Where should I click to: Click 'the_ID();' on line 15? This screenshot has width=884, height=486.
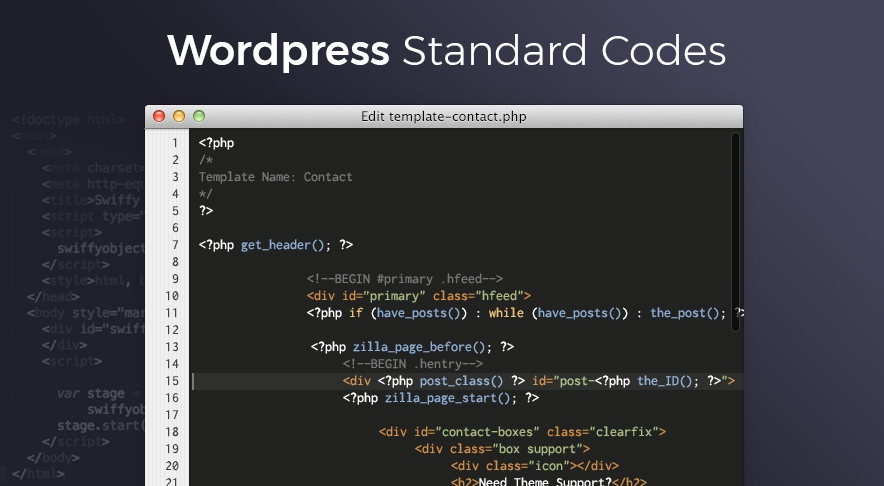point(668,381)
